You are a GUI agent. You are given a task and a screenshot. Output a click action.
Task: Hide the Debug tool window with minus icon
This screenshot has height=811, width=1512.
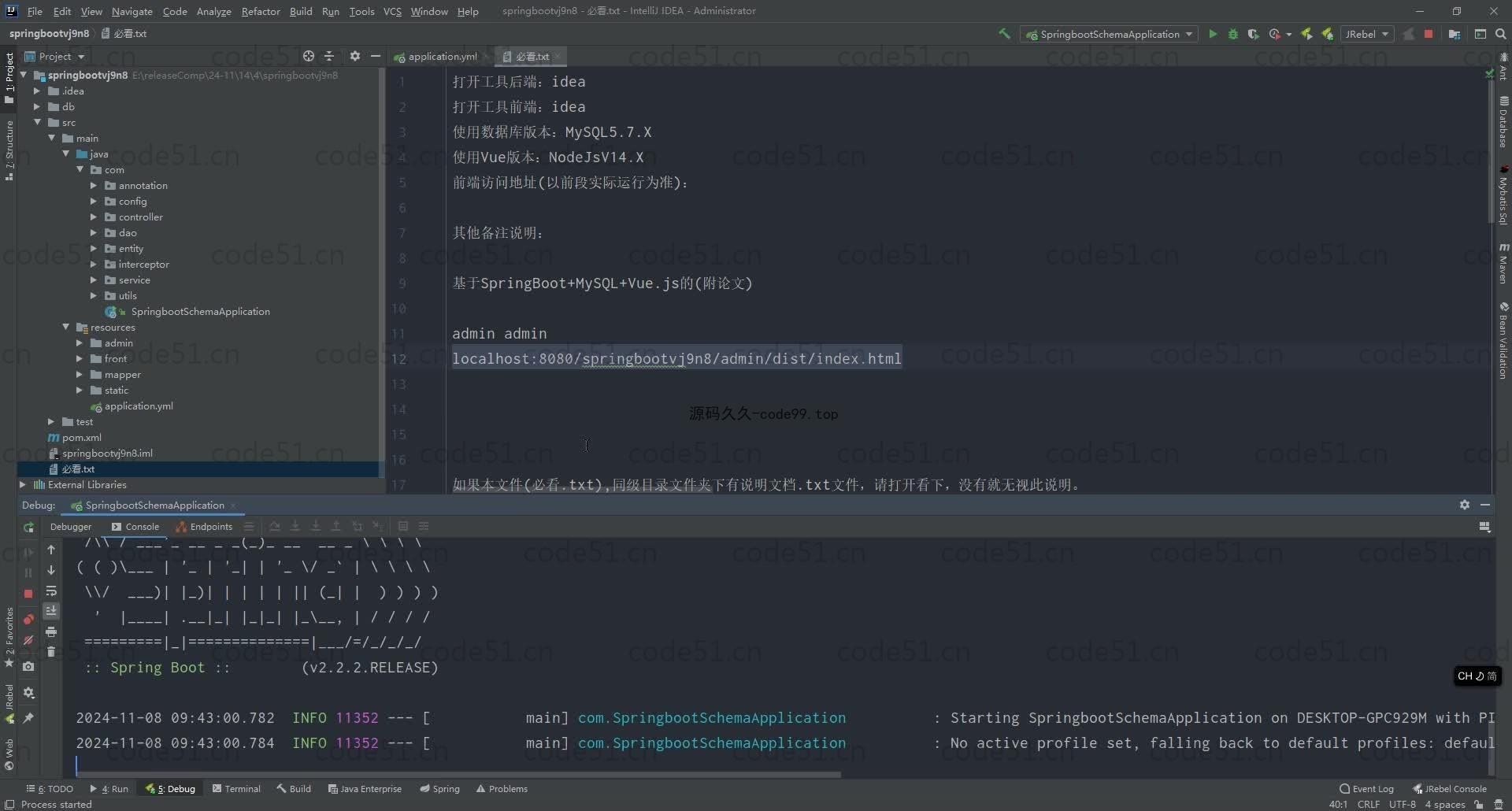(x=1485, y=505)
